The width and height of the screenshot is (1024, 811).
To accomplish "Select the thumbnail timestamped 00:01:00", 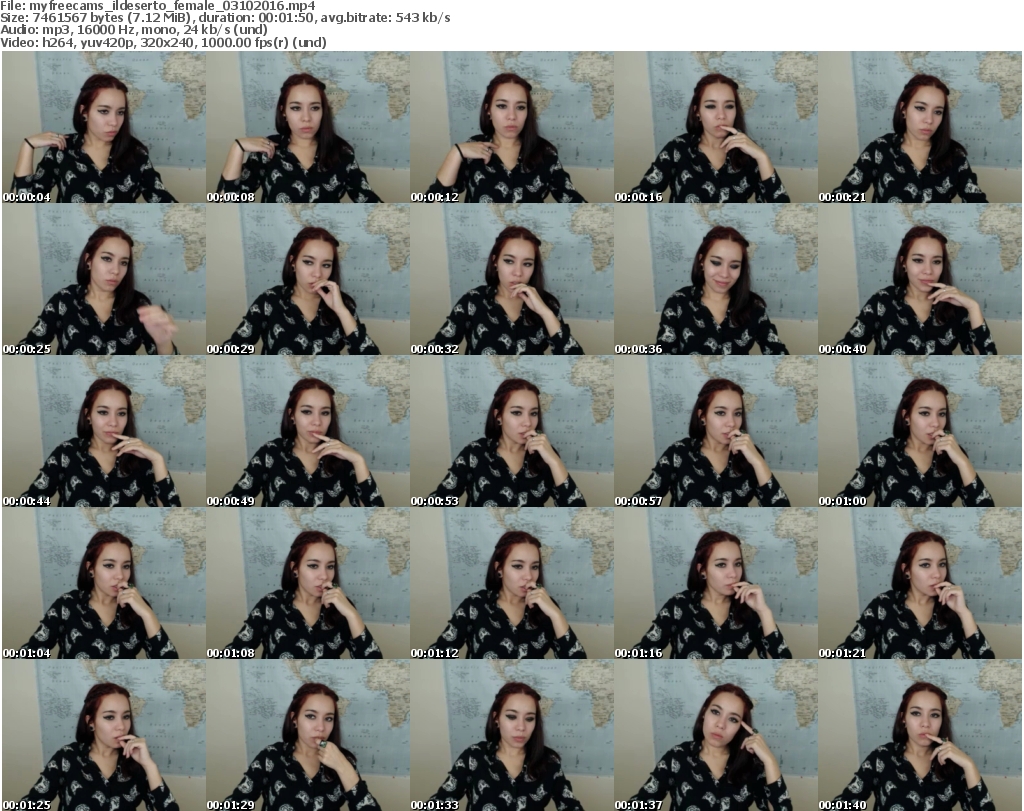I will [x=920, y=431].
